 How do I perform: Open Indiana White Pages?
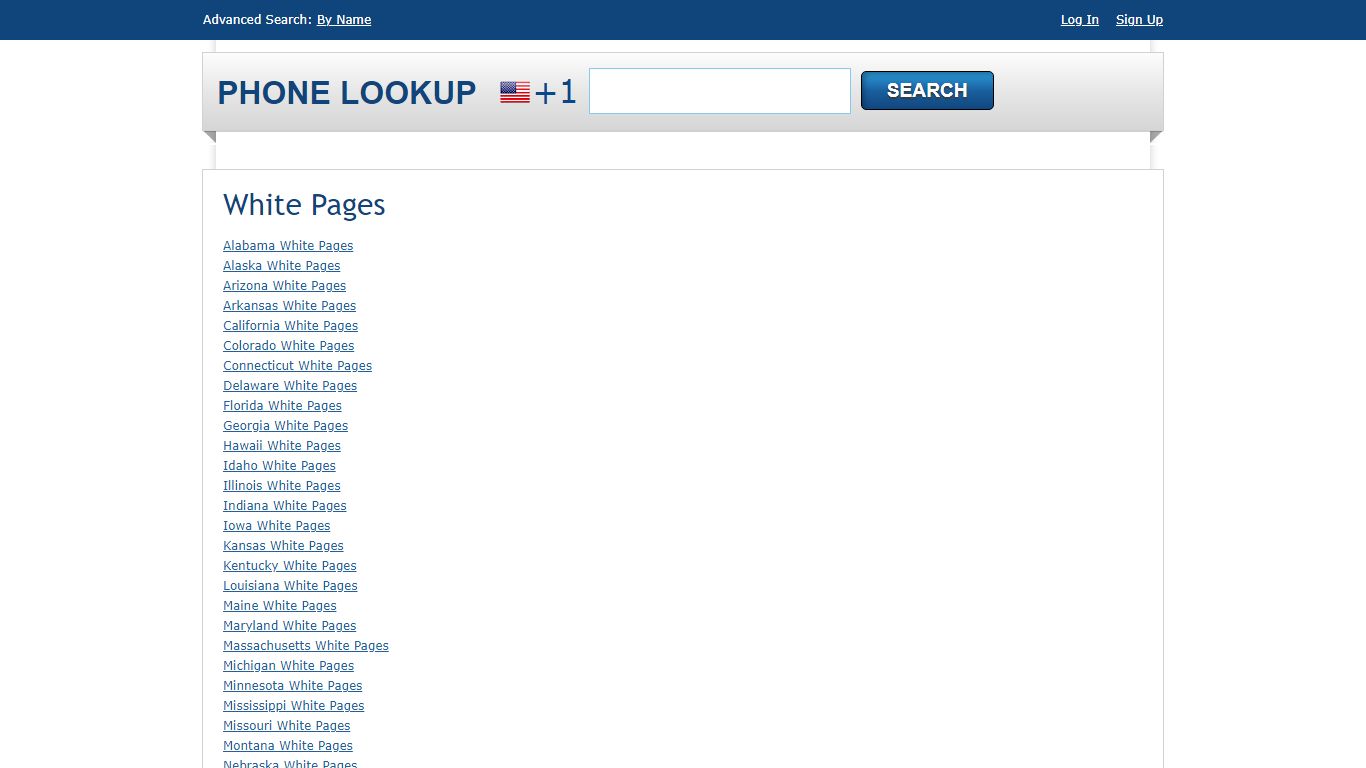[284, 506]
